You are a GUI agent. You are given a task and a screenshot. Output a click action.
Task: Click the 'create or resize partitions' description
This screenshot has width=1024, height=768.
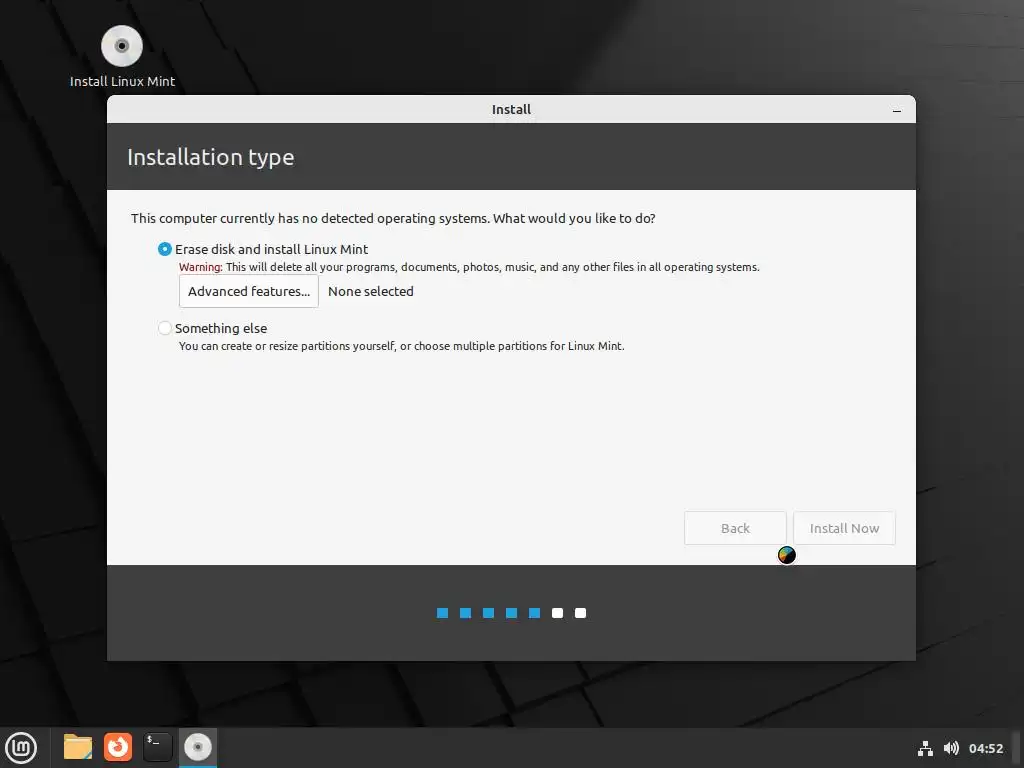[x=402, y=346]
